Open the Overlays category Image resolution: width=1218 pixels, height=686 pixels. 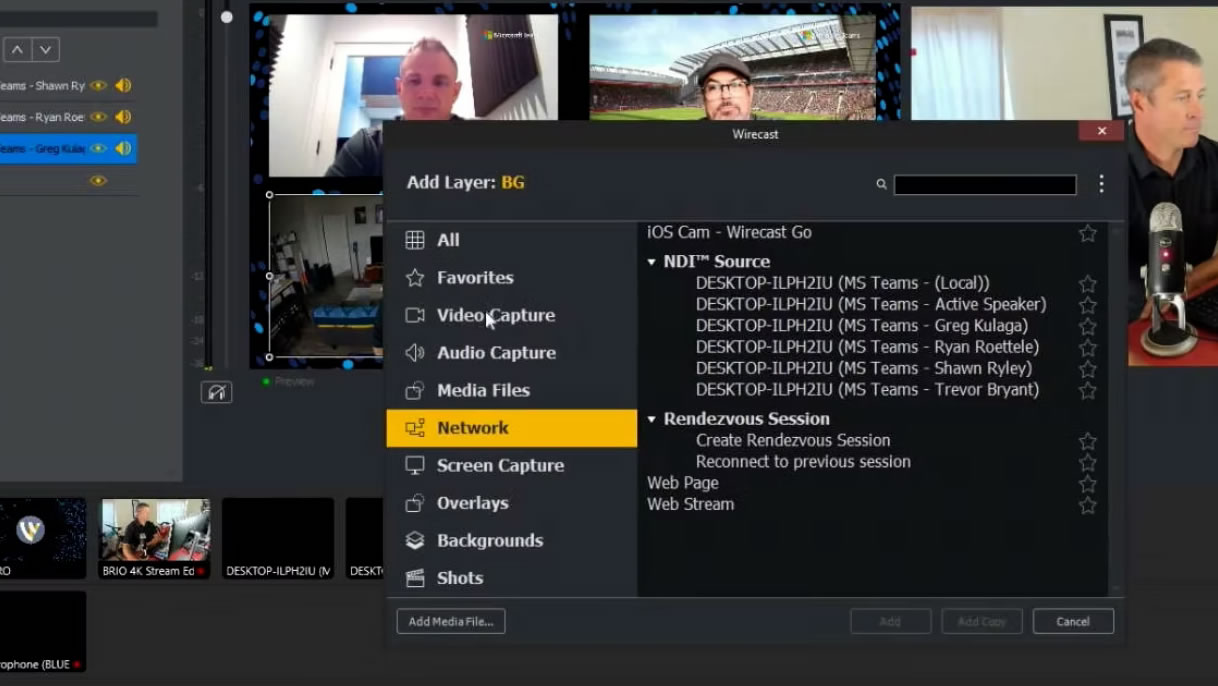[x=512, y=503]
